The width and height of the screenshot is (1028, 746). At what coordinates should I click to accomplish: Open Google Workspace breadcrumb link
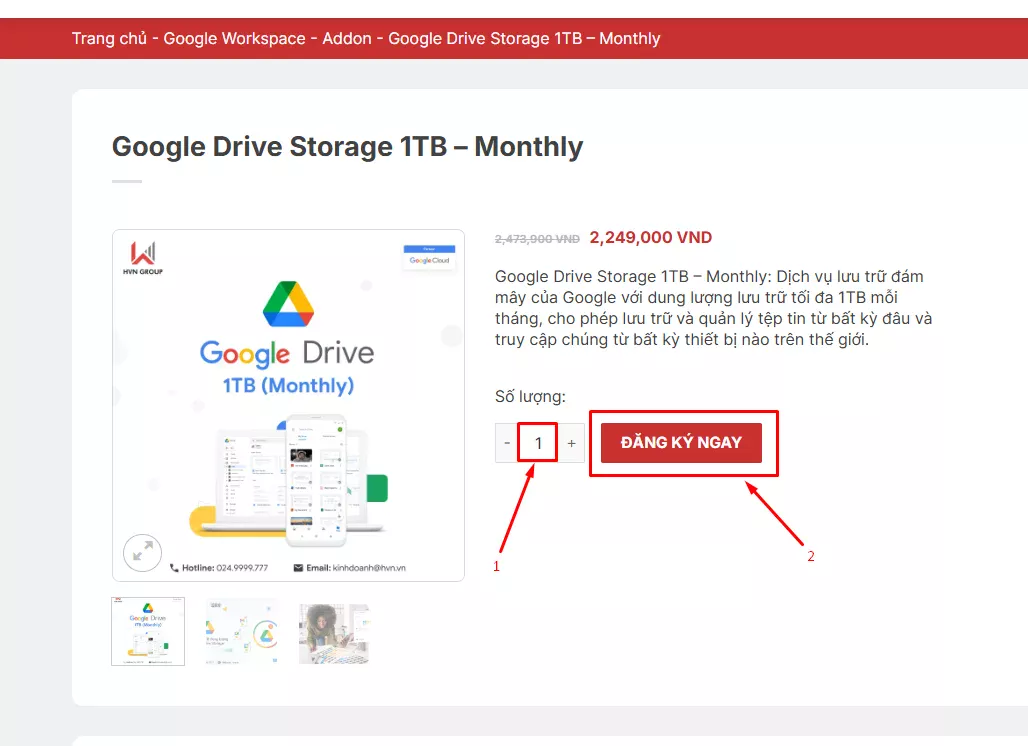point(234,39)
